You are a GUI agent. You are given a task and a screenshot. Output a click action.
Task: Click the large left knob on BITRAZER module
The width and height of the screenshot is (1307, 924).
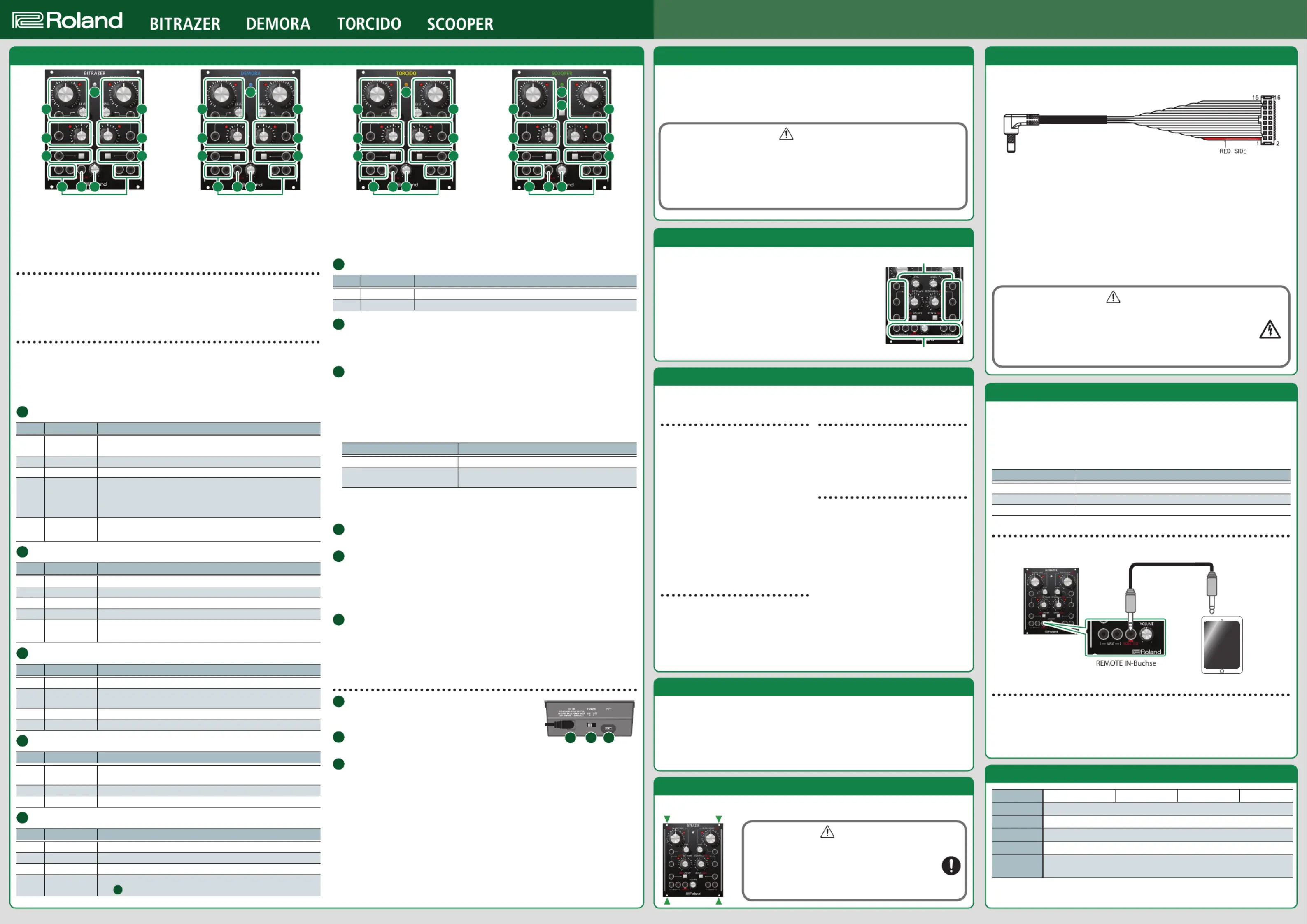67,94
